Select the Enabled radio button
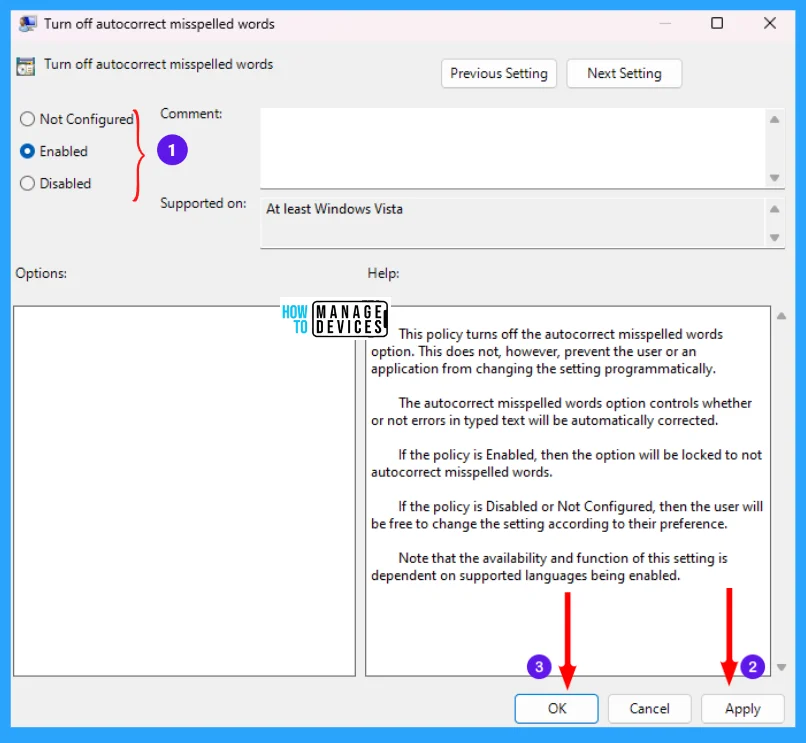The height and width of the screenshot is (743, 806). click(27, 151)
